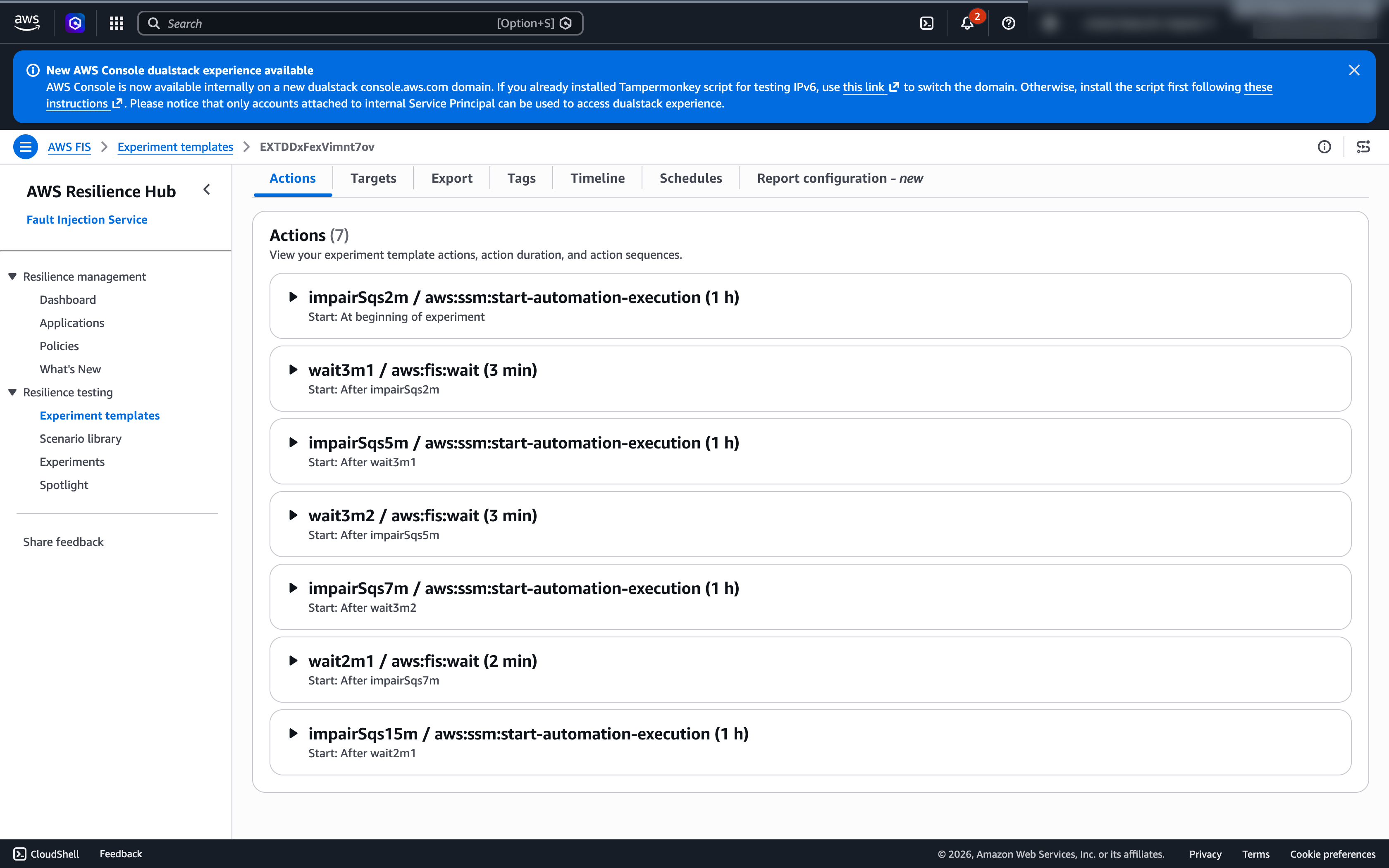
Task: Open Policies in the sidebar
Action: 59,346
